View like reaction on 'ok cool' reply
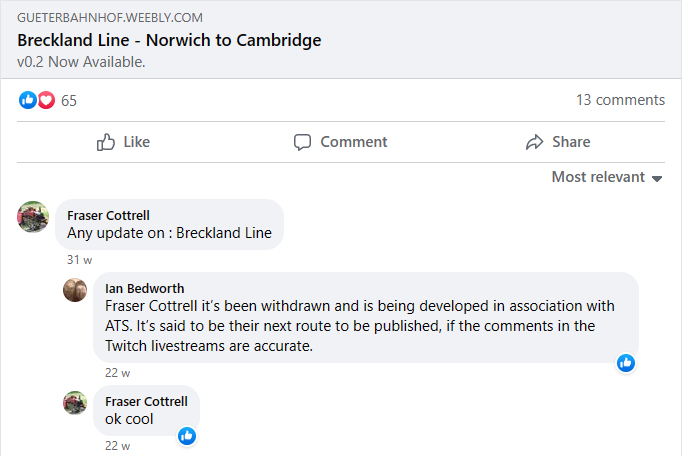The height and width of the screenshot is (456, 682). pyautogui.click(x=187, y=436)
